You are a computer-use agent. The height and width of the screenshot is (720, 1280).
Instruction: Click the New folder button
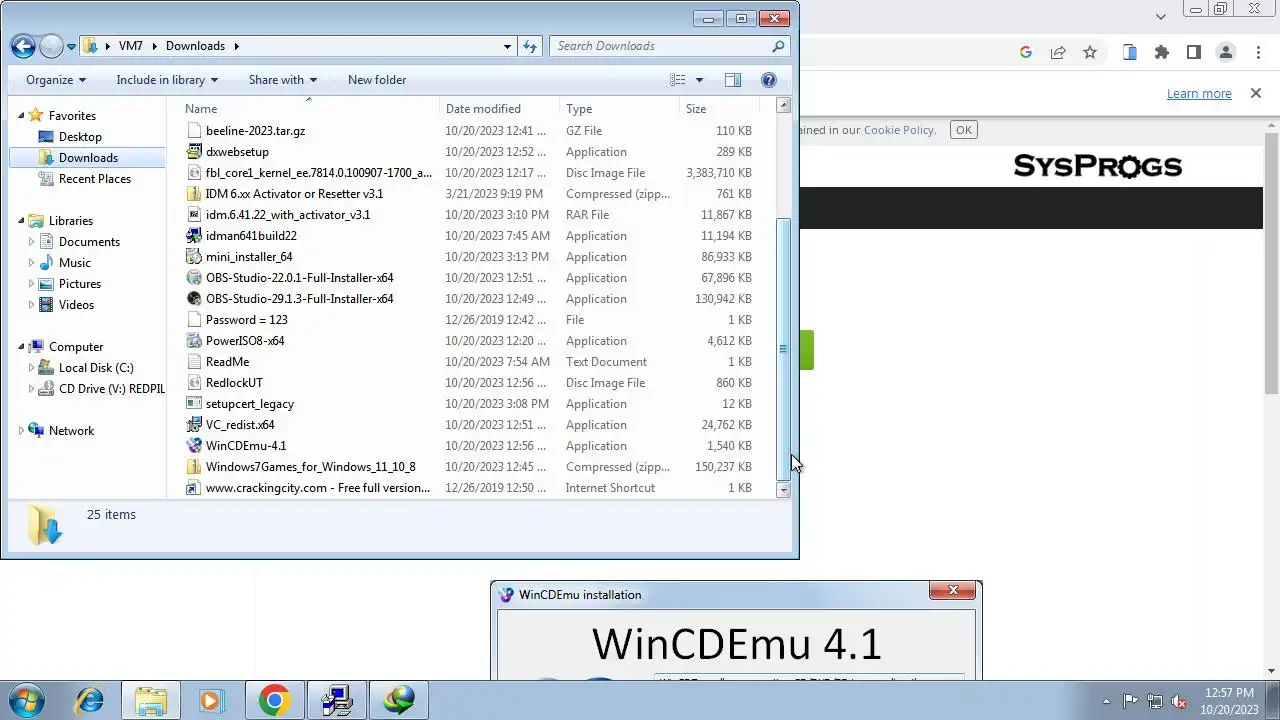click(x=377, y=80)
